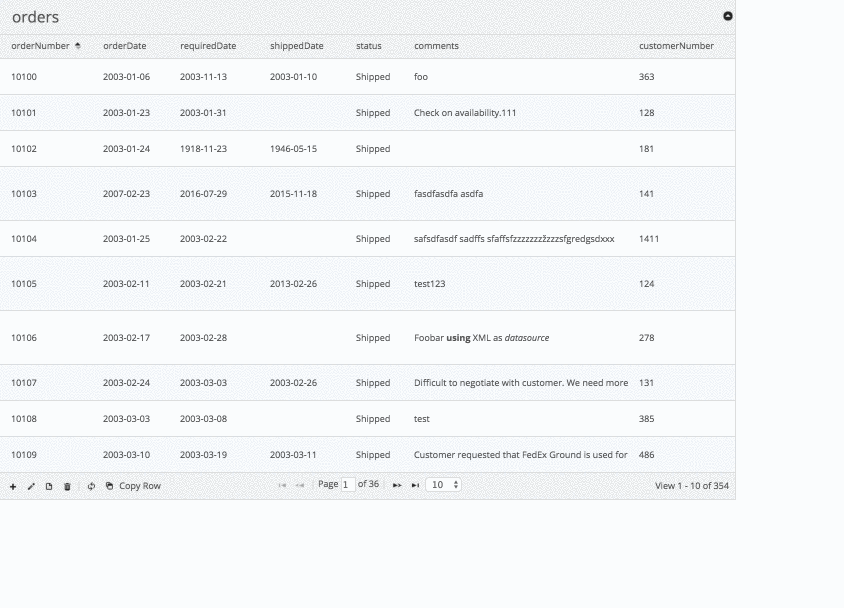Go to the previous page icon
This screenshot has width=844, height=608.
pos(300,485)
